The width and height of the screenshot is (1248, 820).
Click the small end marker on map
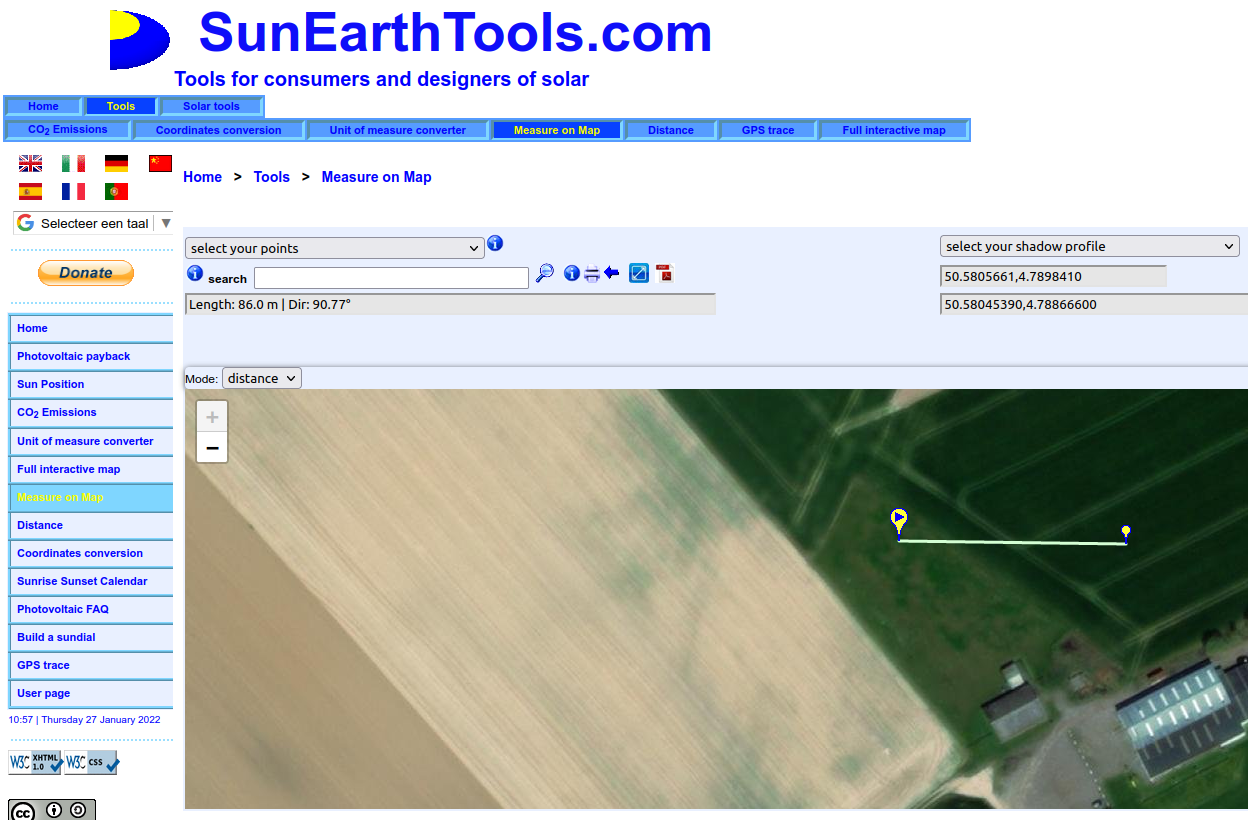pyautogui.click(x=1126, y=533)
